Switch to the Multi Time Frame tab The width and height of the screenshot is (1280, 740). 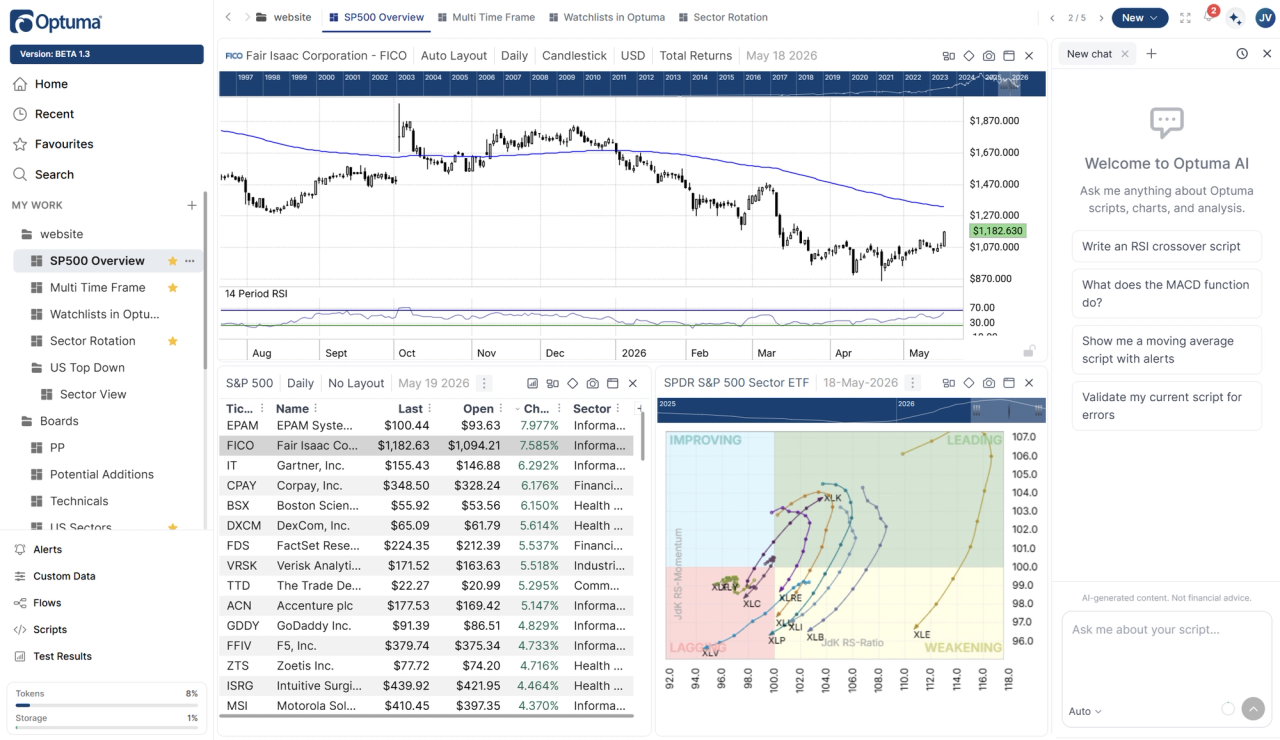486,17
